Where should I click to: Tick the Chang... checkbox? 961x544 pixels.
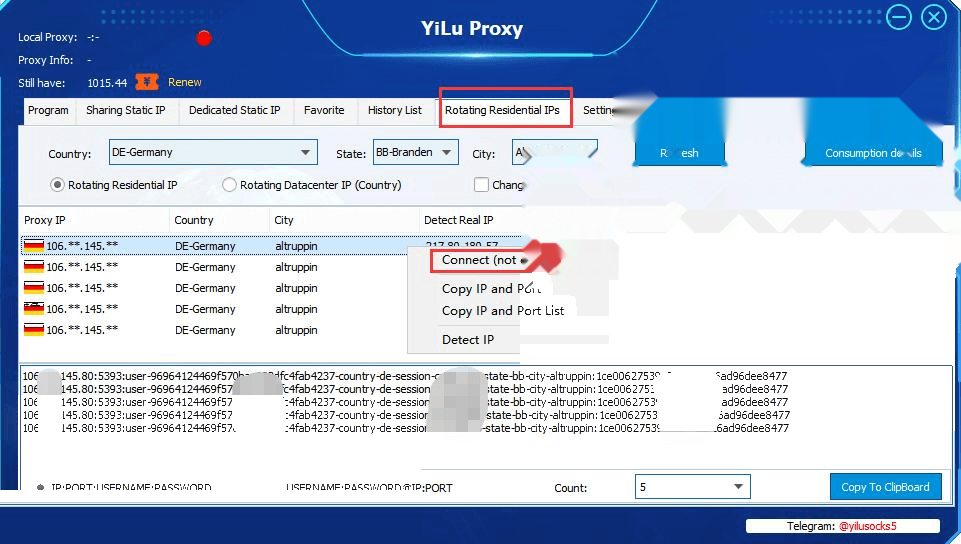(482, 185)
